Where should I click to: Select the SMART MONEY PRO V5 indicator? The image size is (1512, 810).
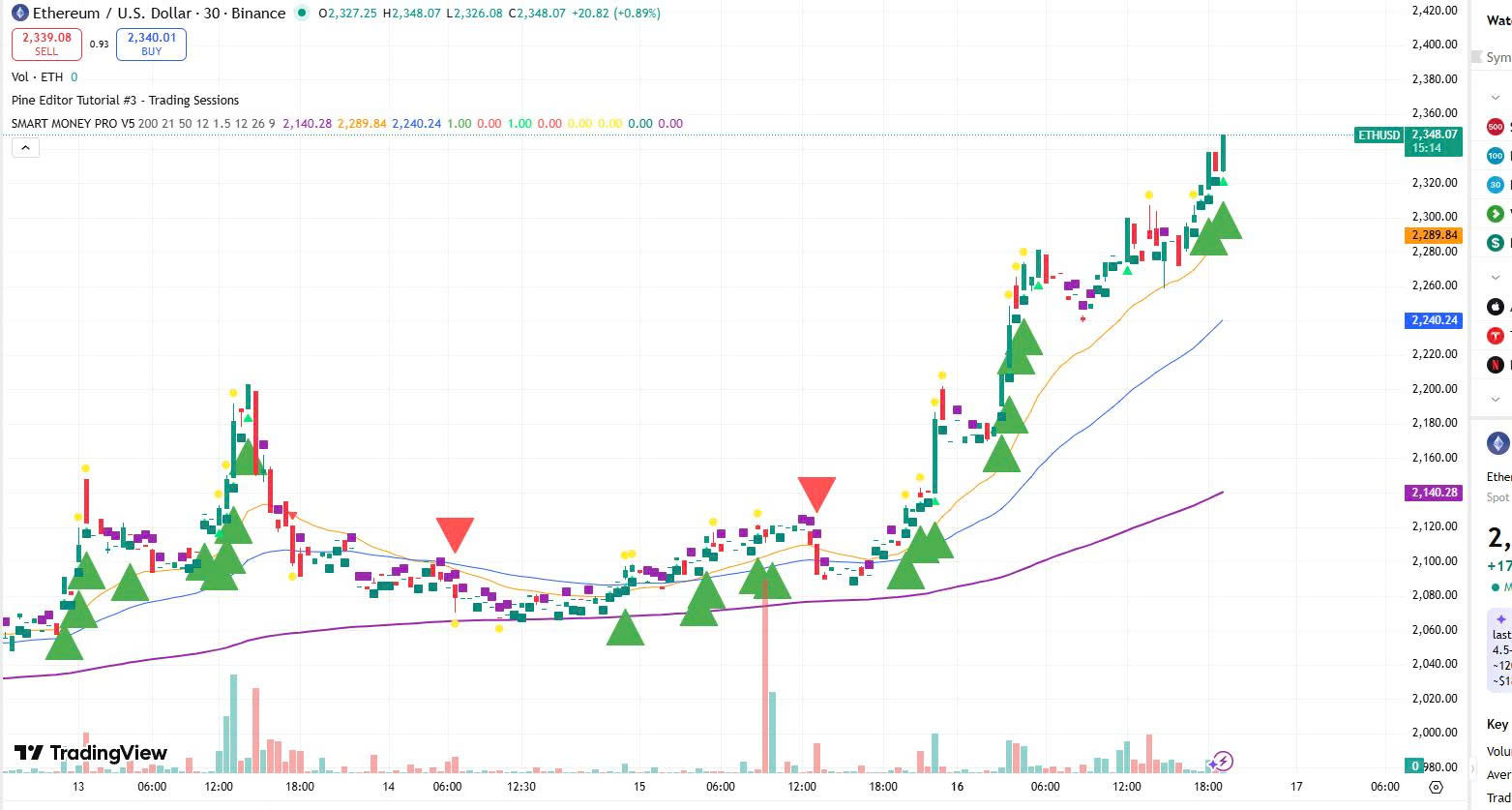(73, 124)
